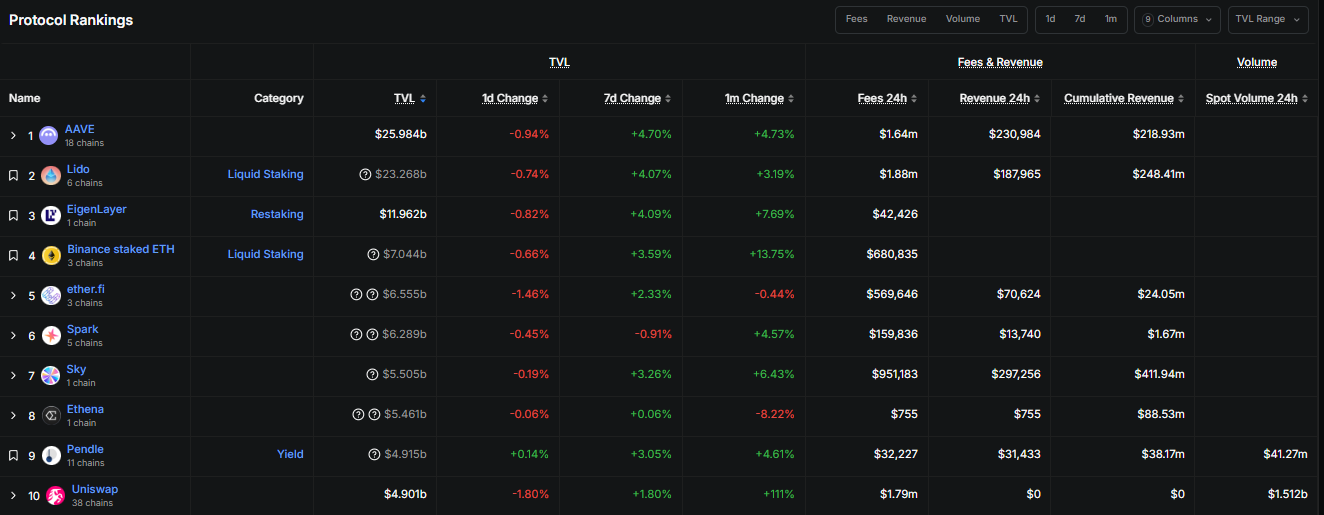Bookmark the EigenLayer protocol
1324x515 pixels.
pos(13,215)
